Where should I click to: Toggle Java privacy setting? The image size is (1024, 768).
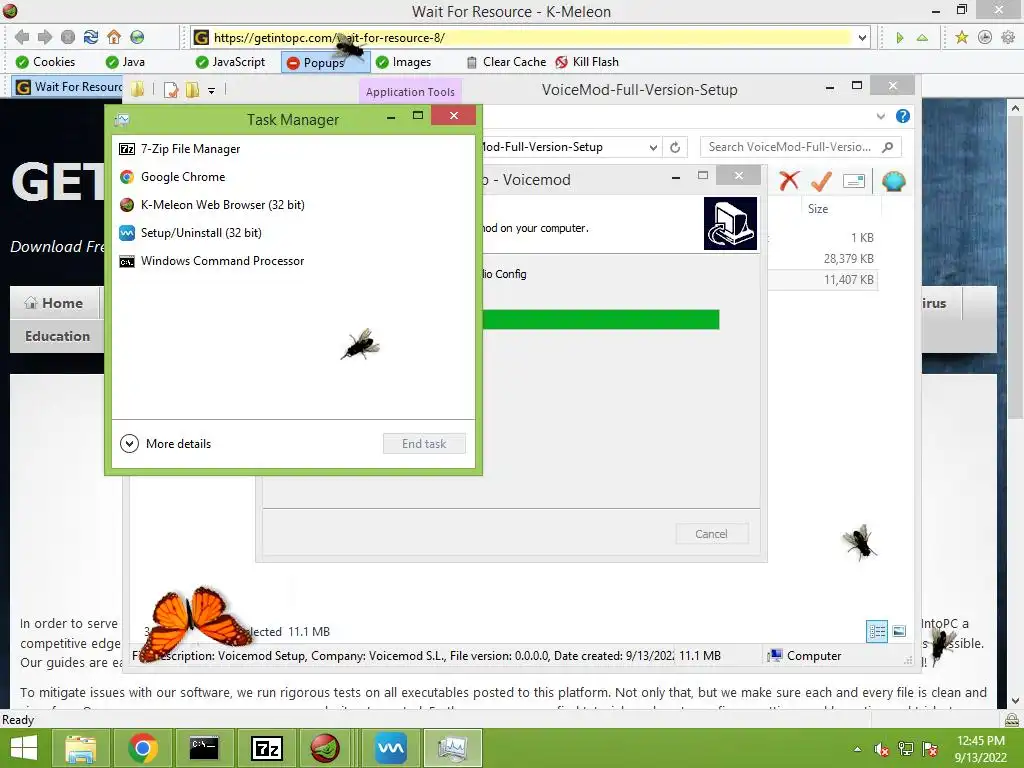pos(125,62)
